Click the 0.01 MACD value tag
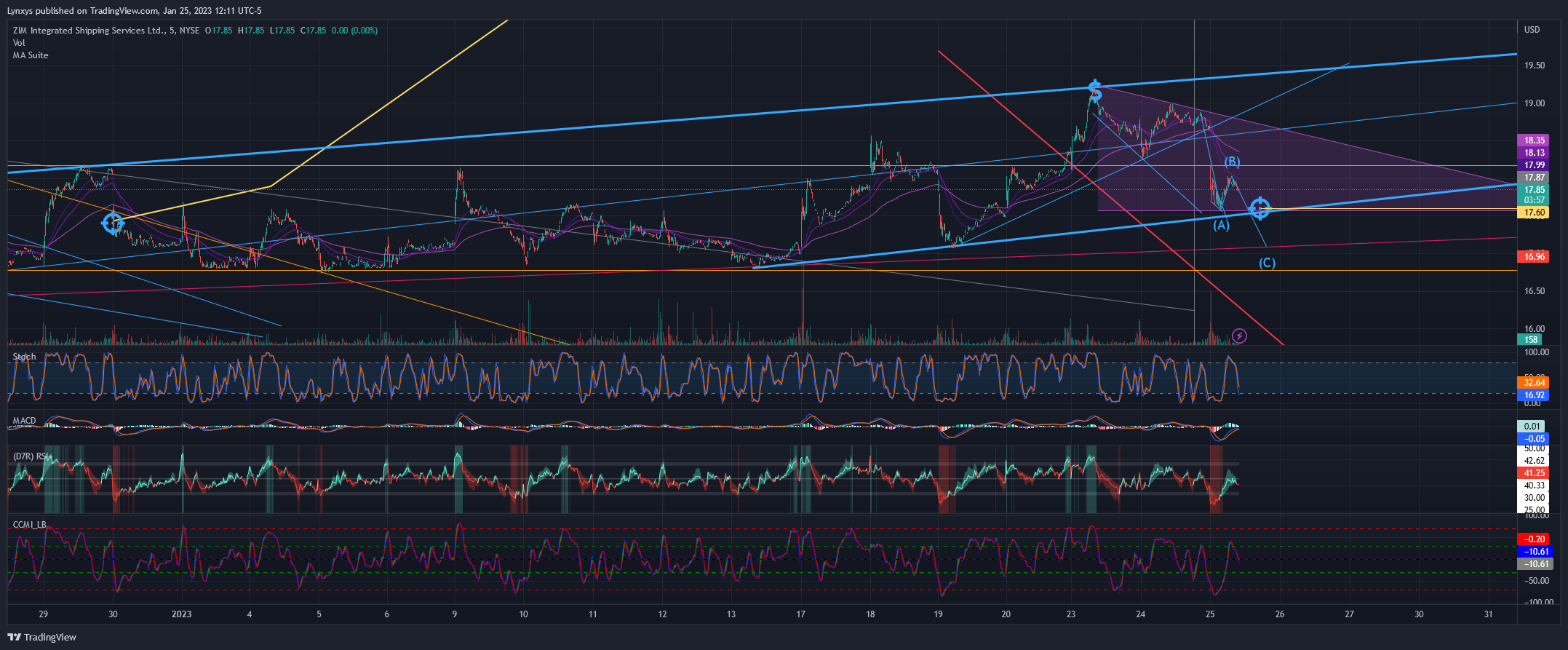 pos(1532,427)
